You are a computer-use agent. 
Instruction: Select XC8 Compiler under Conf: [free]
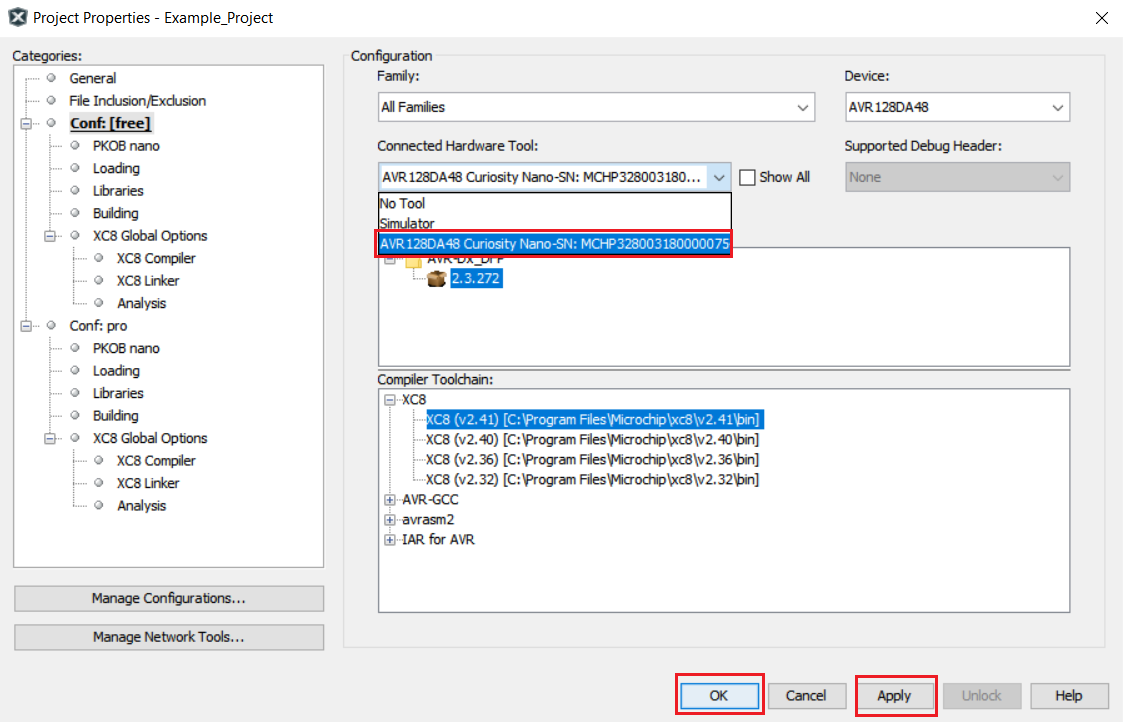(156, 259)
